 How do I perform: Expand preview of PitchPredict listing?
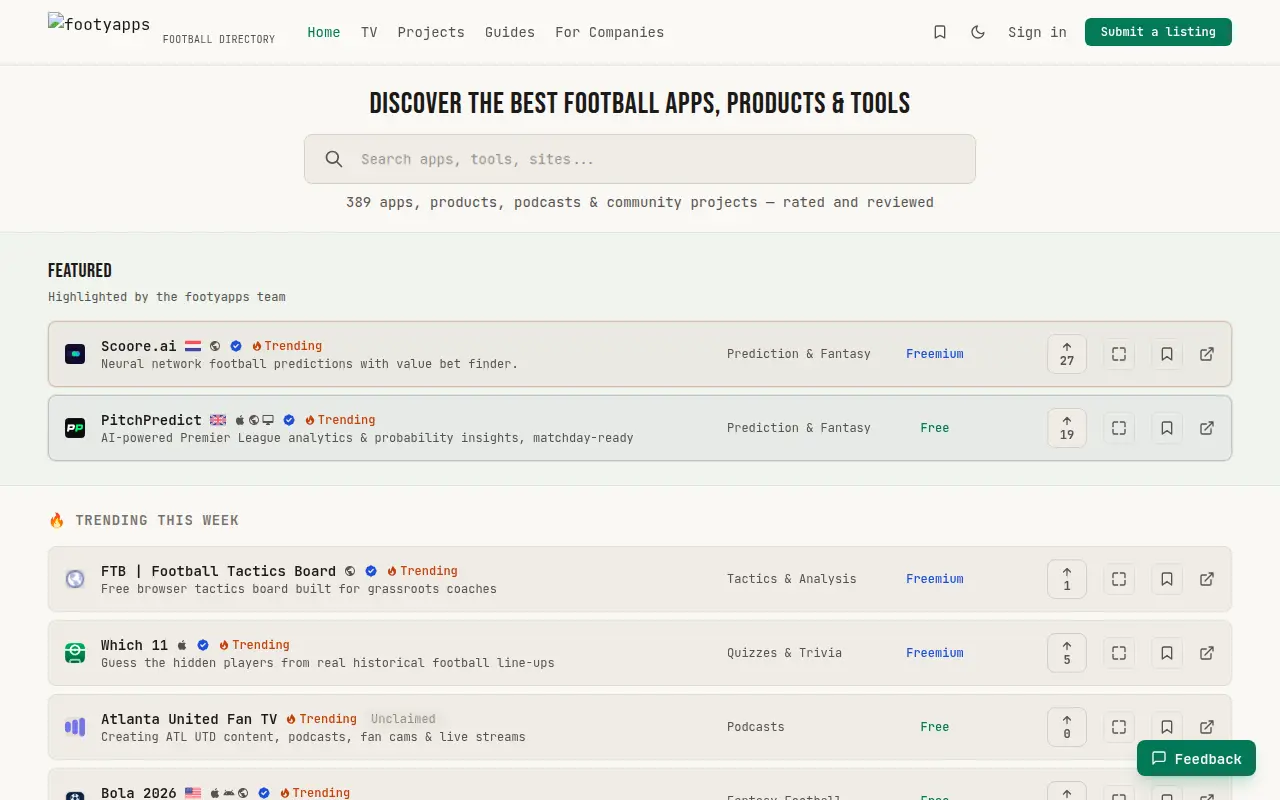pyautogui.click(x=1119, y=428)
